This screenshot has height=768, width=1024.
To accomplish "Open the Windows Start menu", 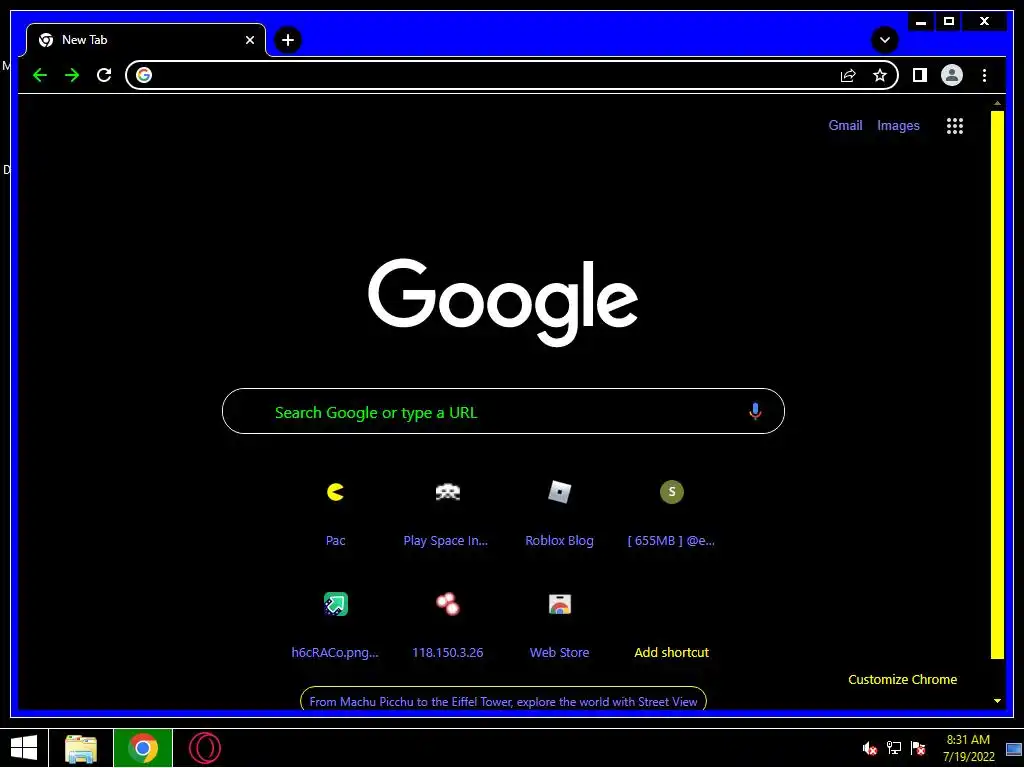I will click(x=24, y=748).
